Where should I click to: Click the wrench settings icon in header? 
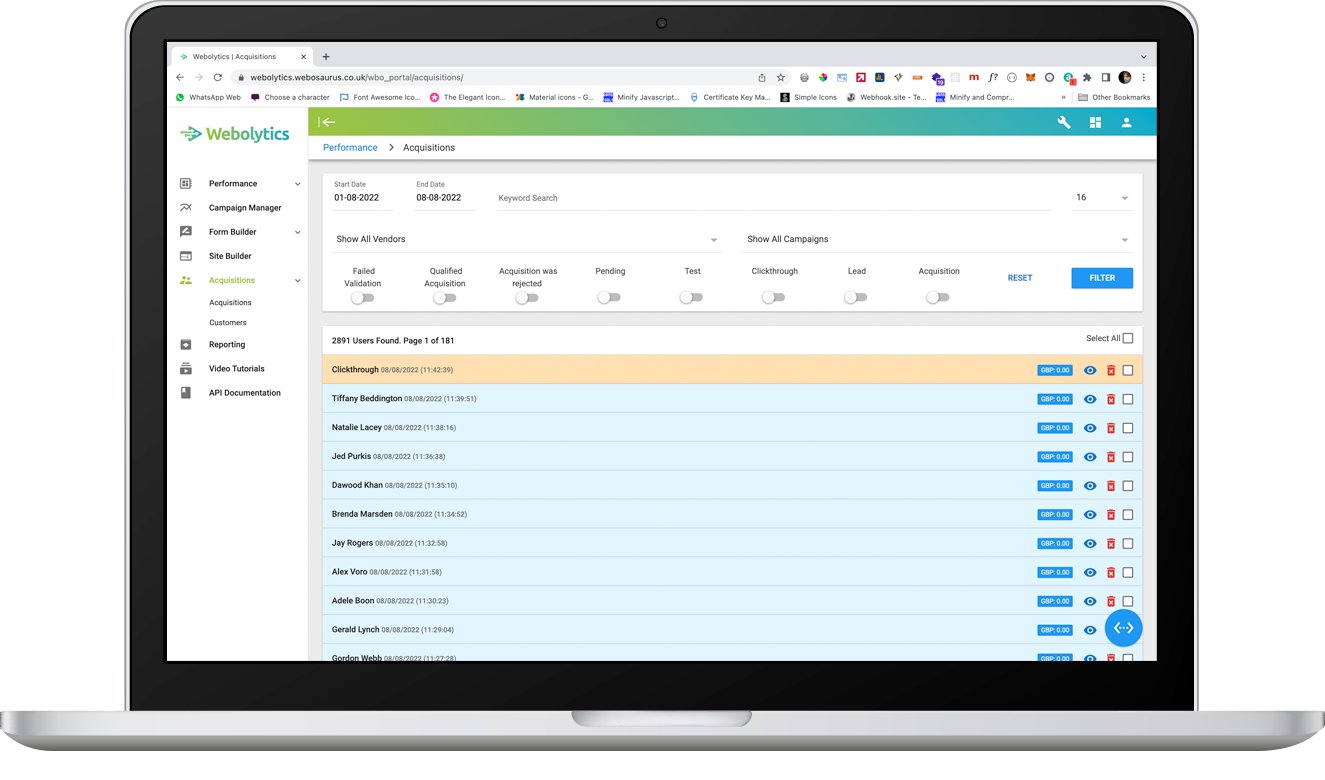[x=1064, y=122]
